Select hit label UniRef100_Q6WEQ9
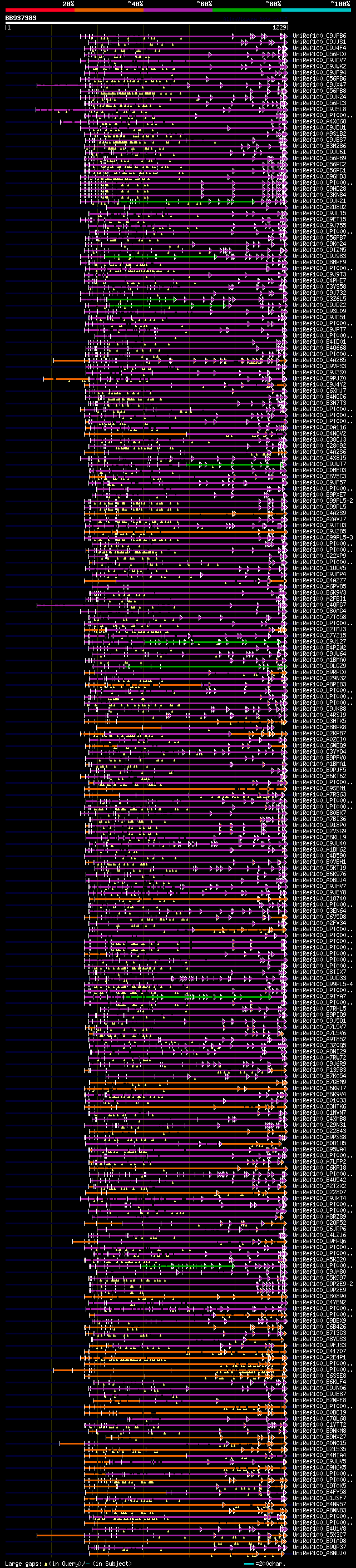356x1568 pixels. 319,746
